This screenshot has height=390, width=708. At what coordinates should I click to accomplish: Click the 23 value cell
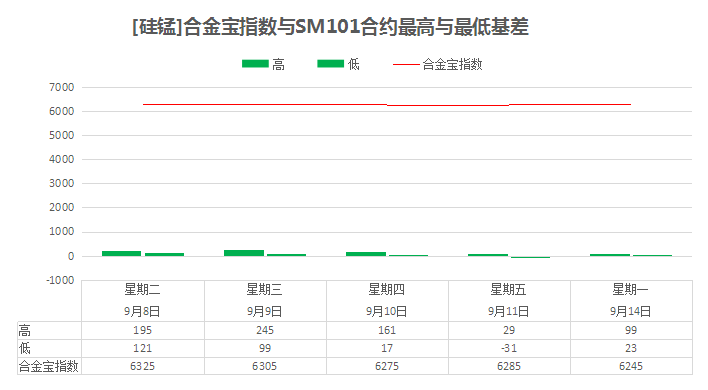(631, 348)
